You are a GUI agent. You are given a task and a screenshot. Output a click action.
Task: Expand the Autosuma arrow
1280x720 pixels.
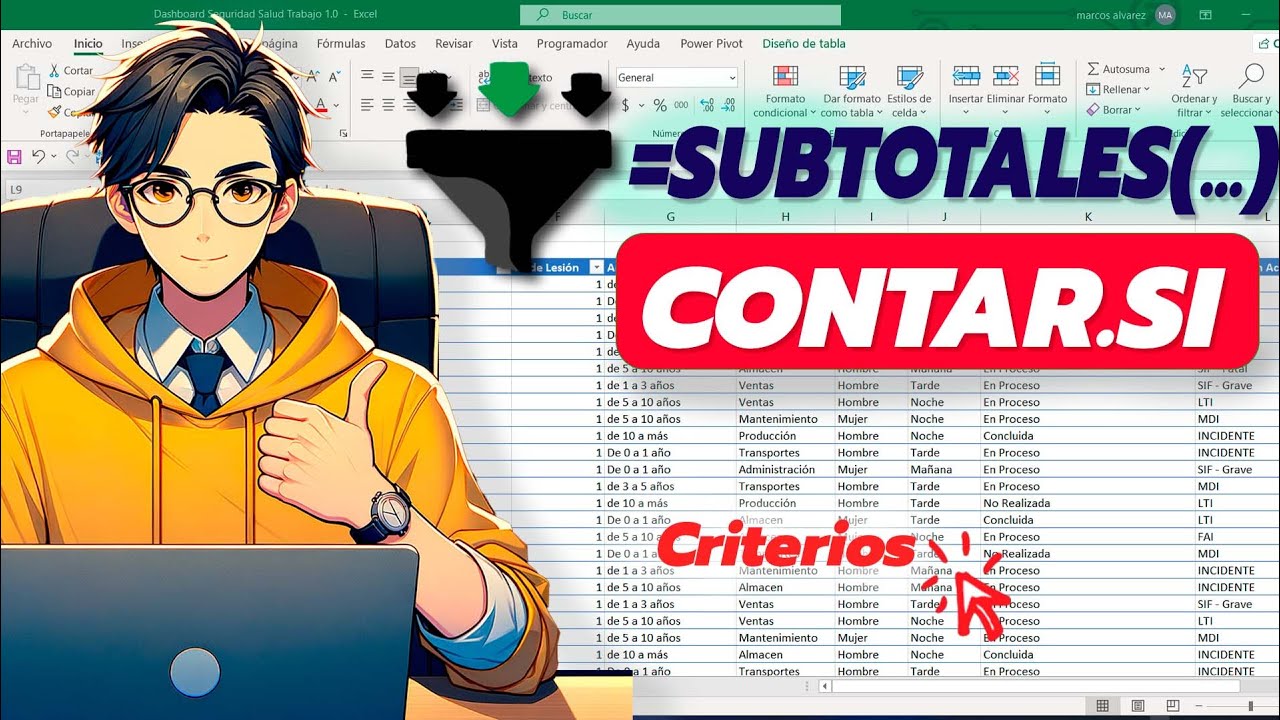[1162, 70]
